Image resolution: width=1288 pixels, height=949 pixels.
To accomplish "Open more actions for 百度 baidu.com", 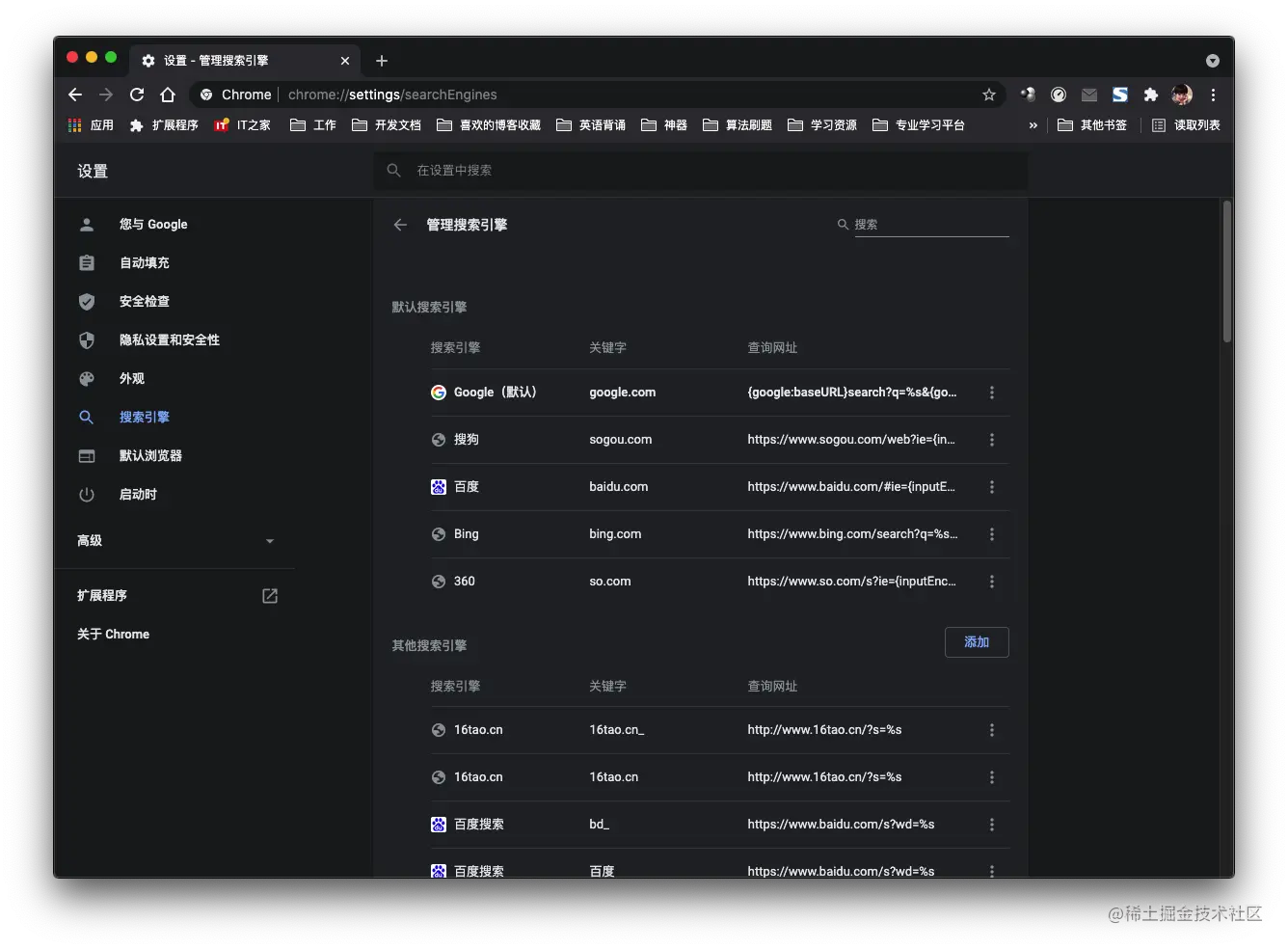I will pyautogui.click(x=992, y=487).
